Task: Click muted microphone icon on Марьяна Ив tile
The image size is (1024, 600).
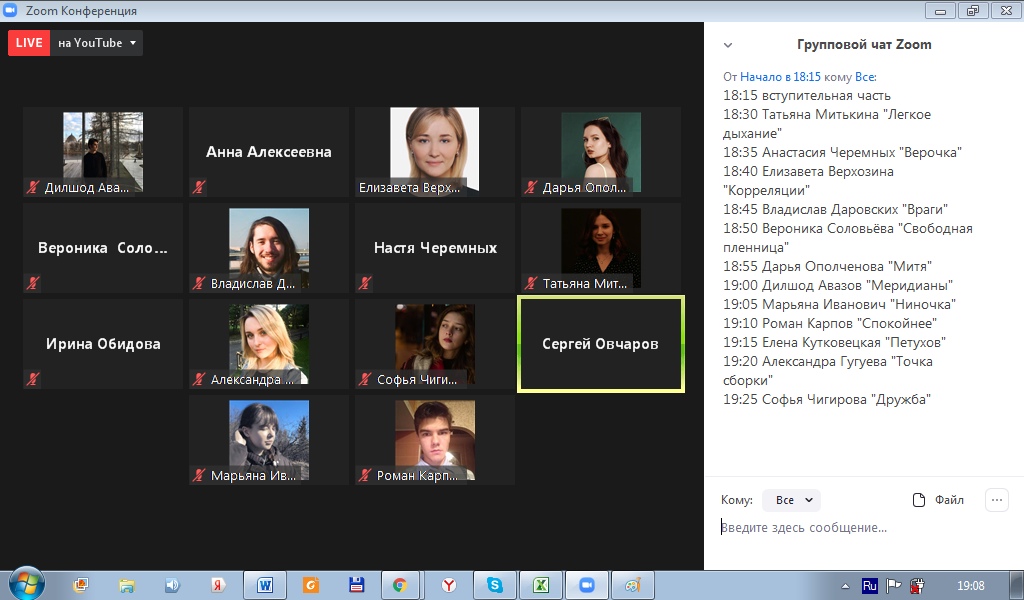Action: click(x=199, y=475)
